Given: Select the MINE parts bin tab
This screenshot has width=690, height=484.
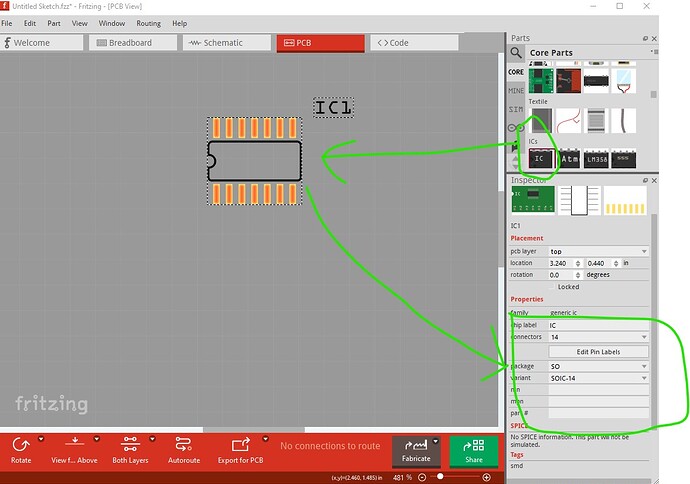Looking at the screenshot, I should tap(516, 91).
